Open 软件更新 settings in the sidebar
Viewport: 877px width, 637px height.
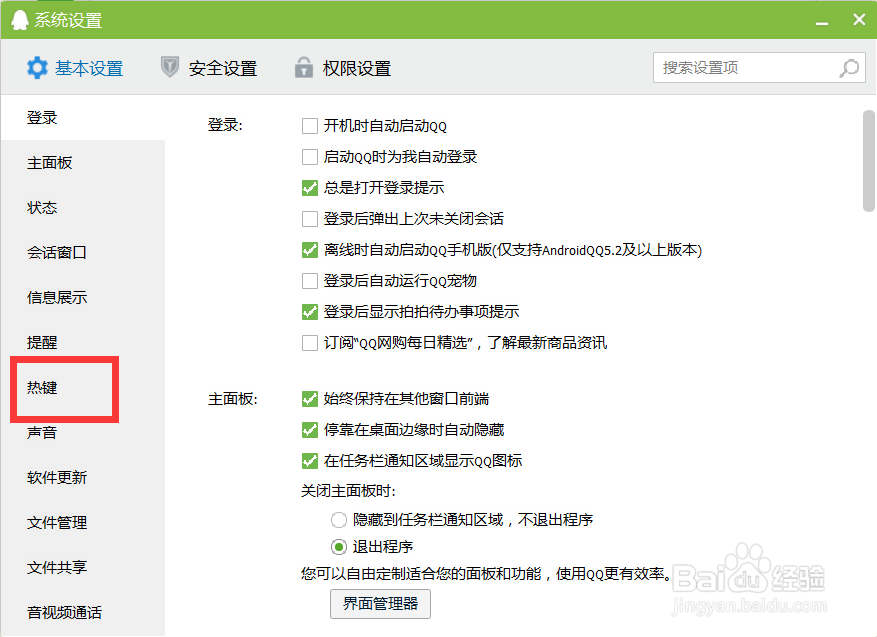[83, 478]
